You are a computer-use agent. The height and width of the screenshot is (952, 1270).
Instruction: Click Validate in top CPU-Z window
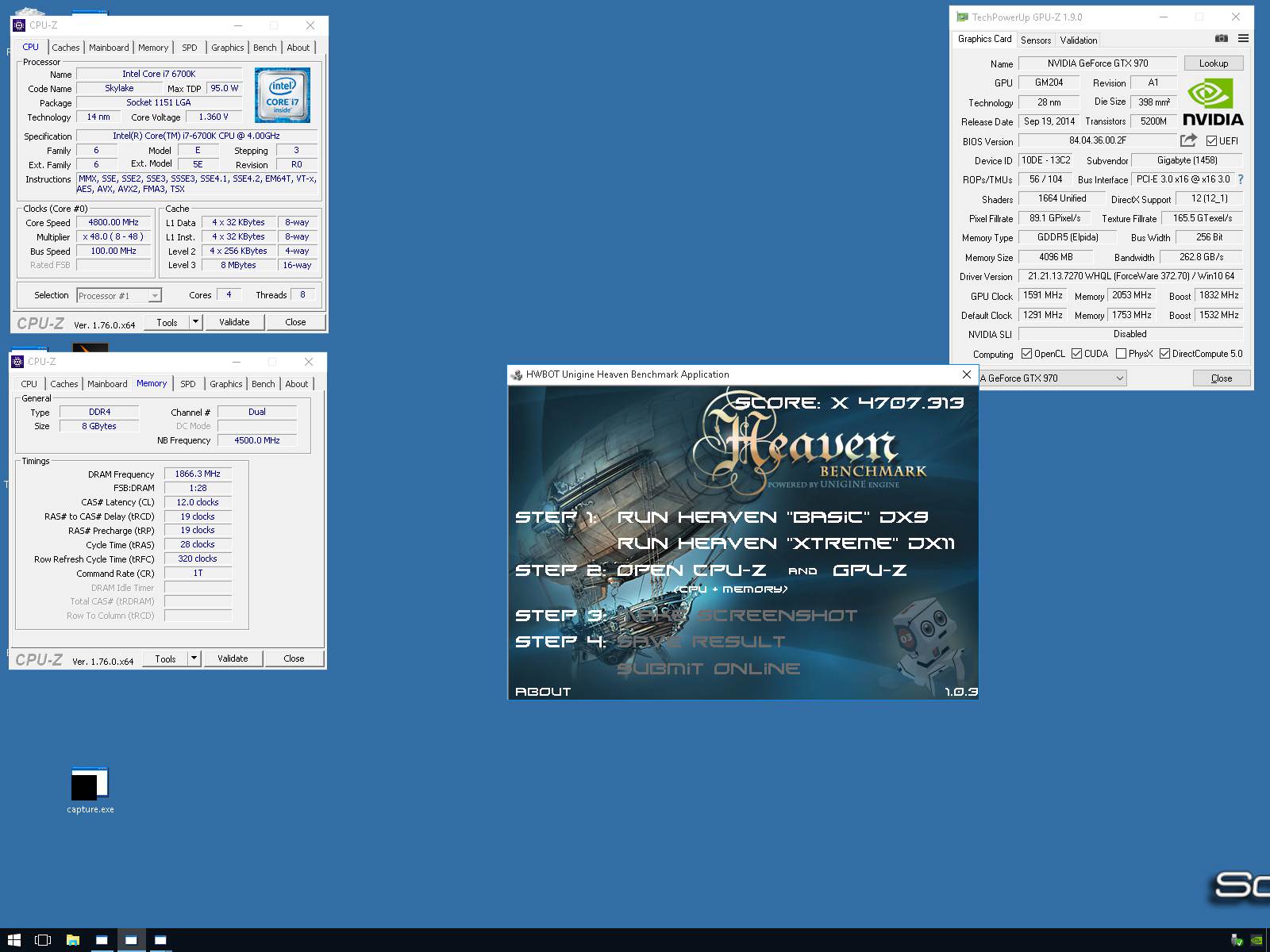tap(234, 322)
